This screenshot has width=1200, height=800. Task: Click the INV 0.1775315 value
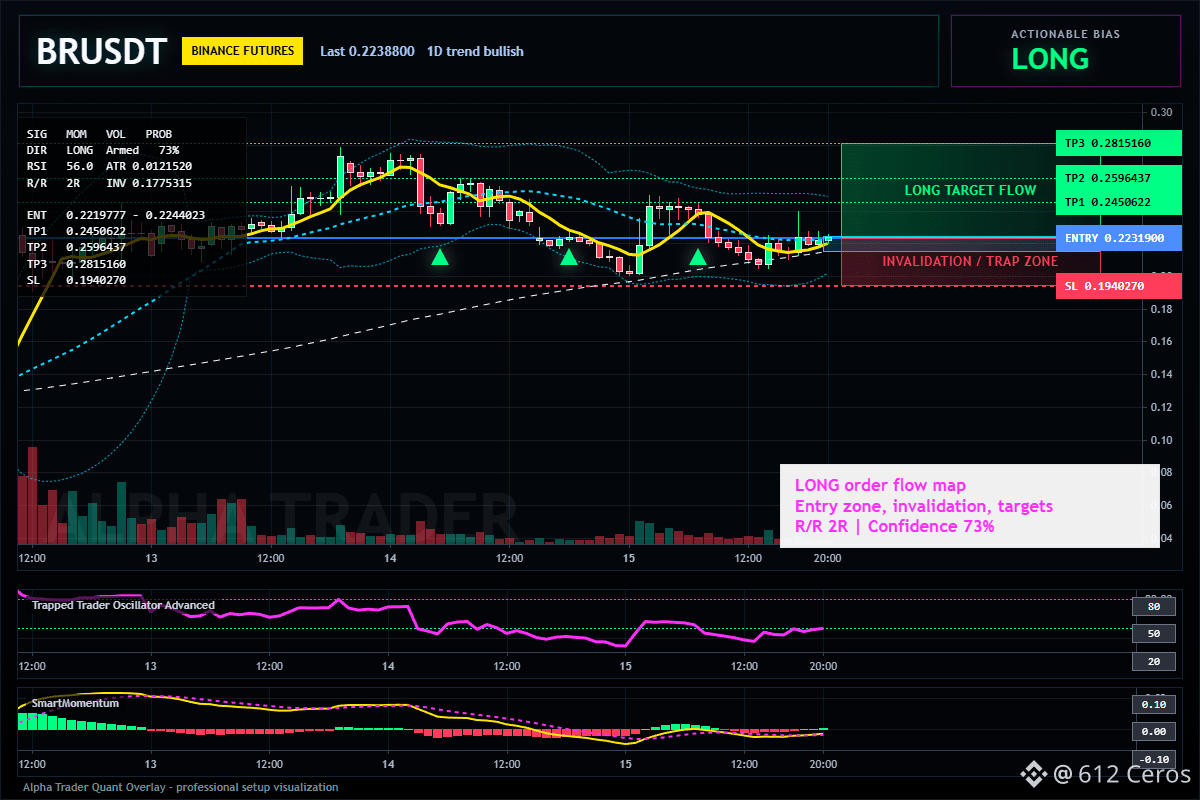pyautogui.click(x=149, y=183)
